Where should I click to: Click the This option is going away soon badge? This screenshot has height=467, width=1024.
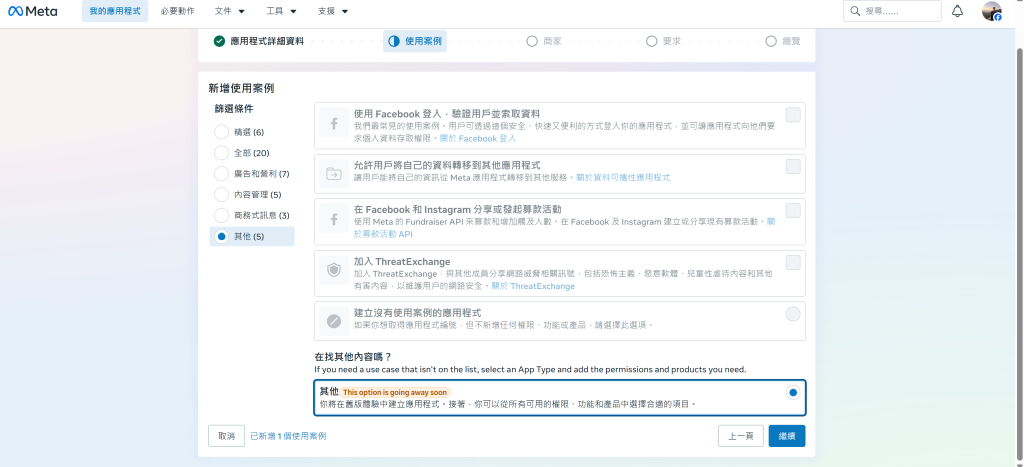point(395,393)
